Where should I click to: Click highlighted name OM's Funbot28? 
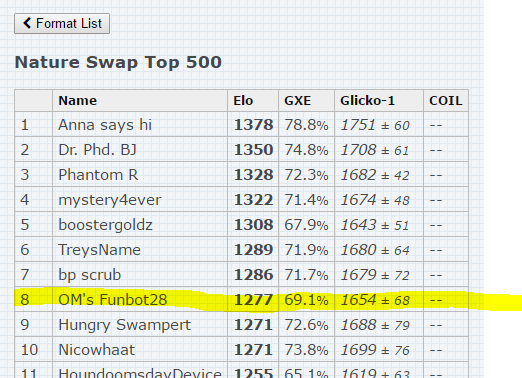[113, 300]
